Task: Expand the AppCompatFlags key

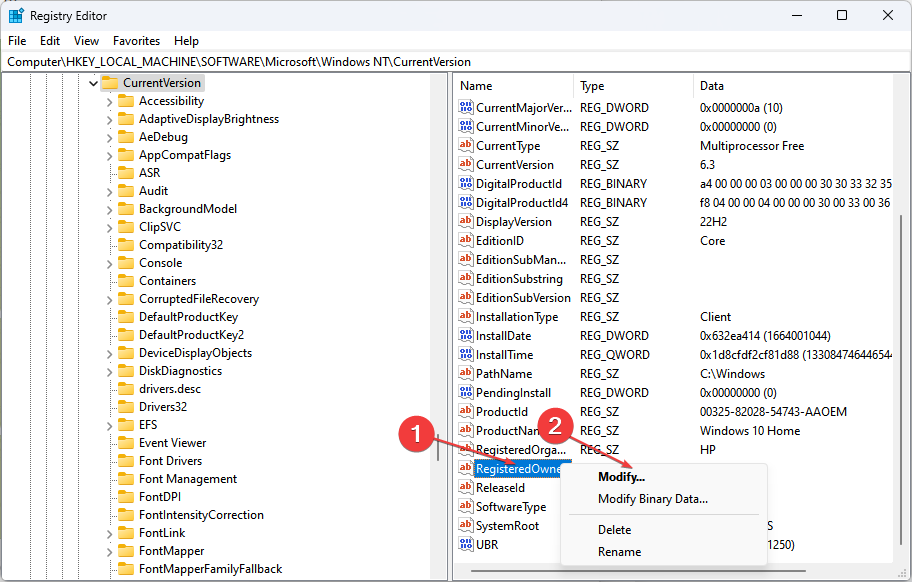Action: coord(109,156)
